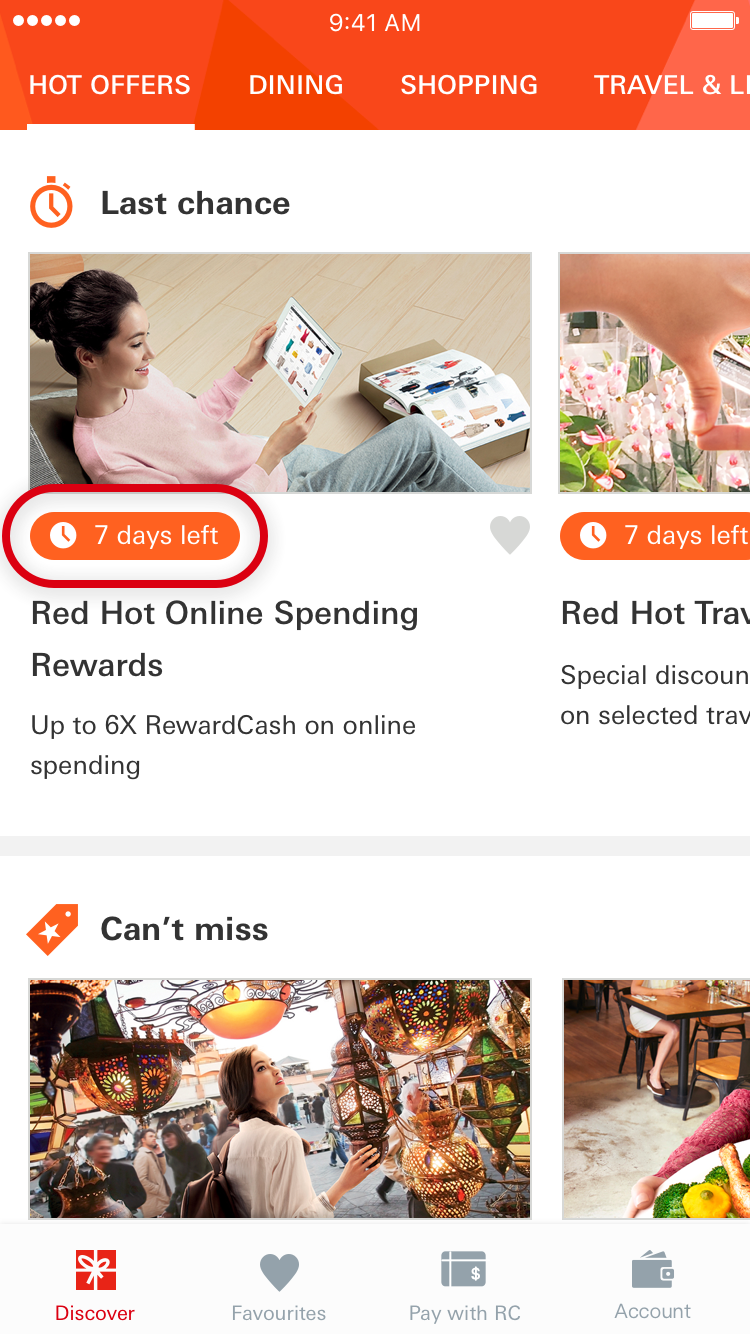
Task: Tap battery indicator in status bar
Action: point(714,21)
